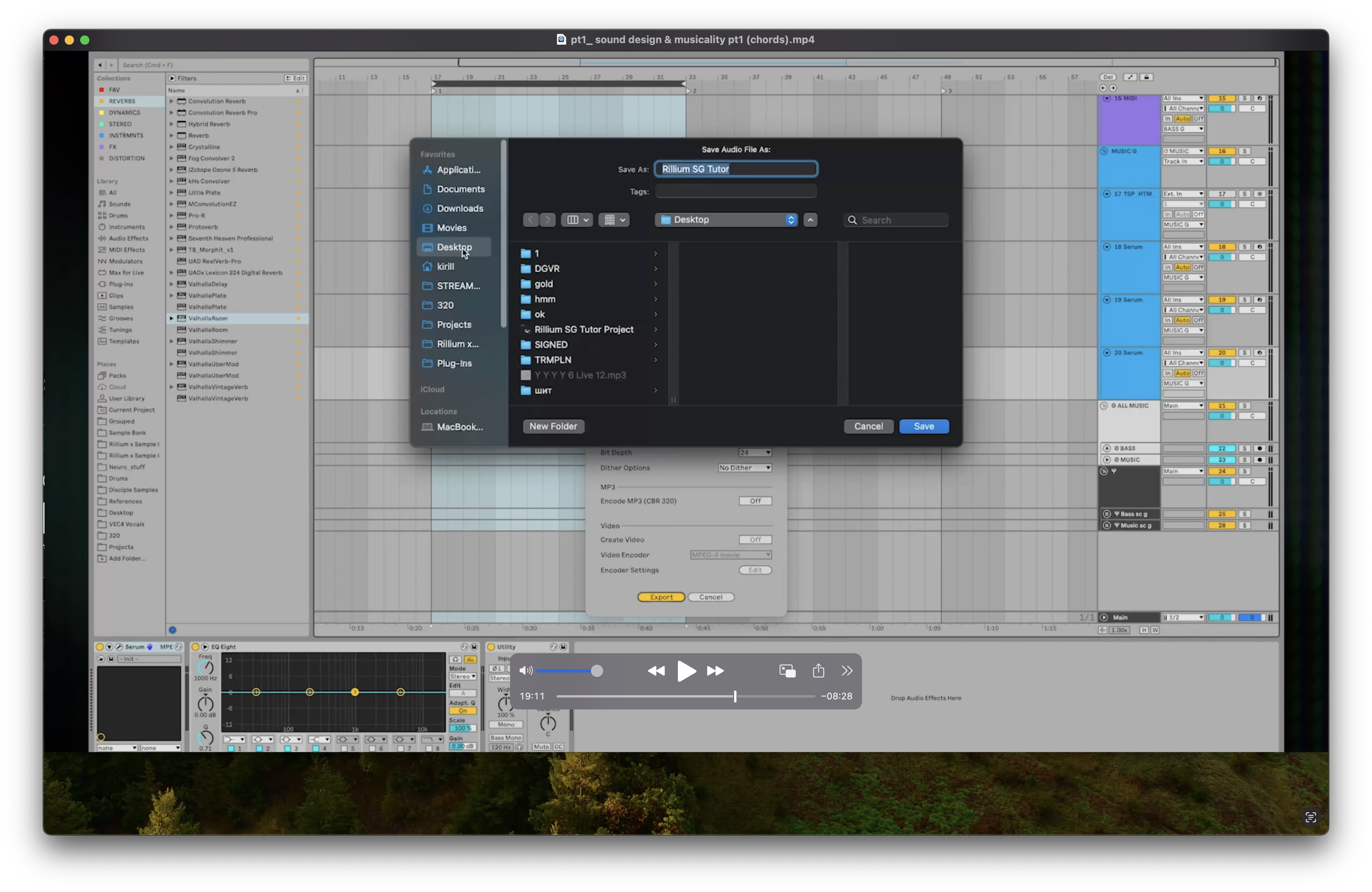Click Cancel in Ableton's export dialog
This screenshot has height=892, width=1372.
(x=710, y=597)
